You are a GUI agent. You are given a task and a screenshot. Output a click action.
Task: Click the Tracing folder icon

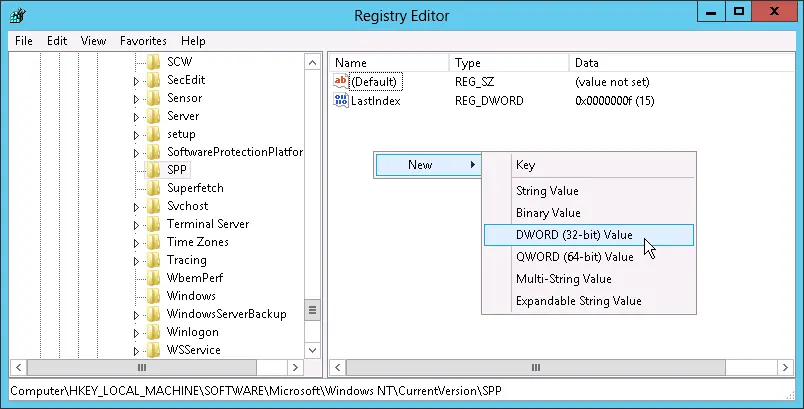coord(153,260)
